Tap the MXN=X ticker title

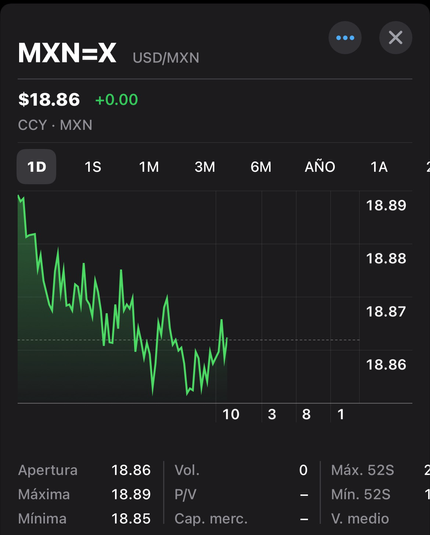67,53
